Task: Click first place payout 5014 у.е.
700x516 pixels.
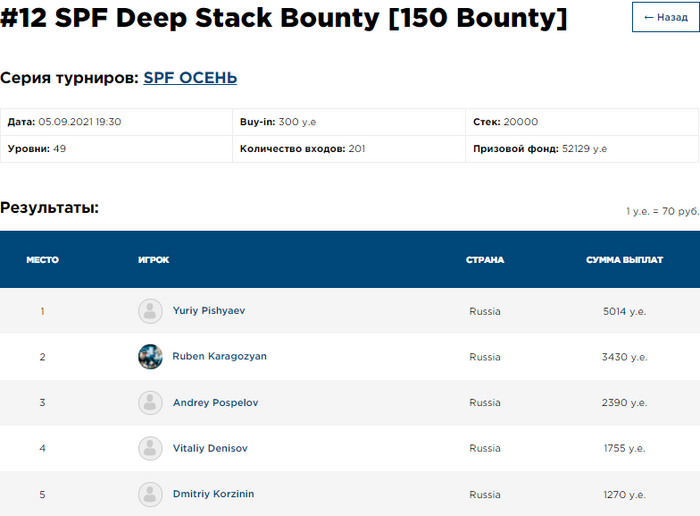Action: pyautogui.click(x=625, y=311)
